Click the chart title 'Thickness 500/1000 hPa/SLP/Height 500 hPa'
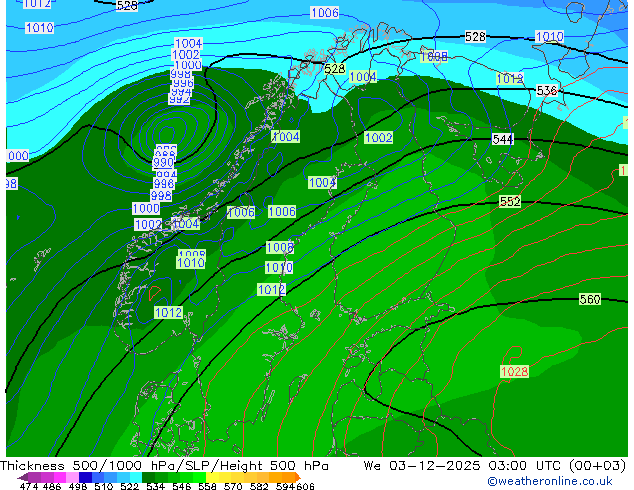634x490 pixels. [x=164, y=466]
